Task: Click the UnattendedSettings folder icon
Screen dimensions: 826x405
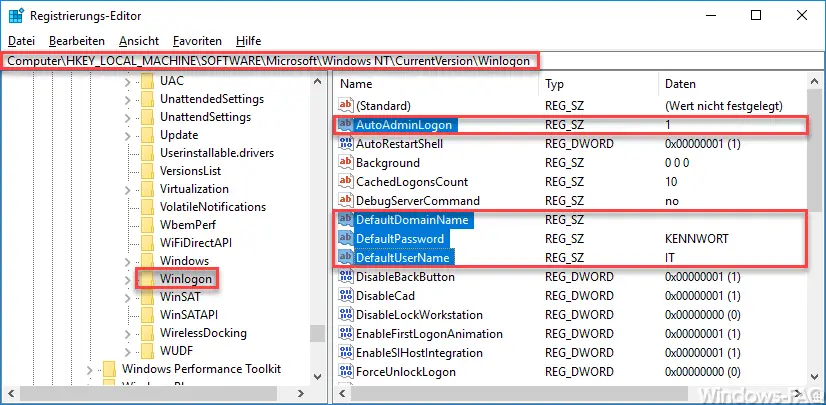Action: click(148, 99)
